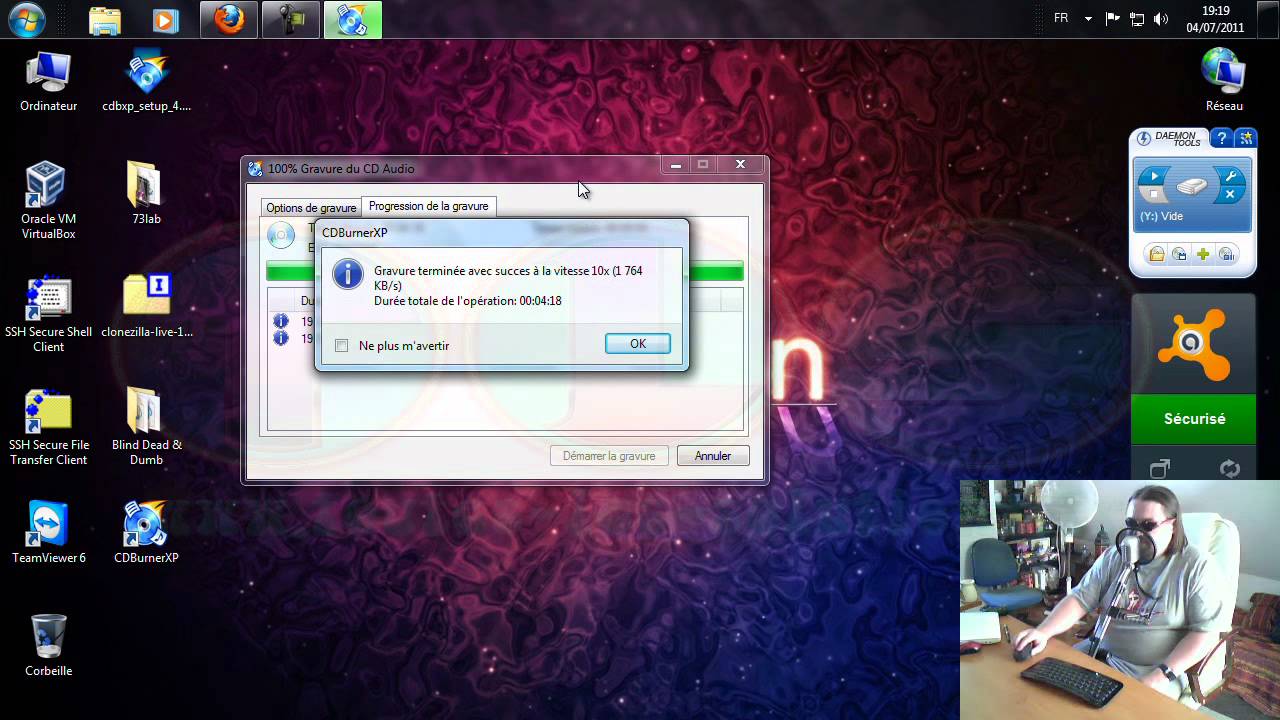1280x720 pixels.
Task: Click the Daemon Tools green plus icon
Action: click(1203, 255)
